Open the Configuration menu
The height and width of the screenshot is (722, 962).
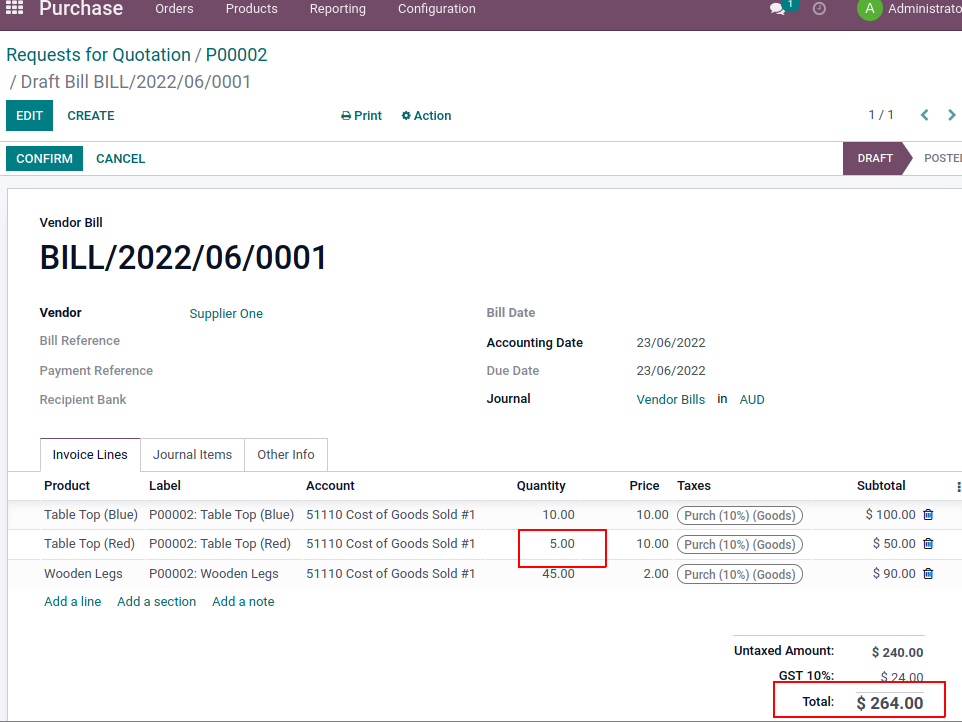[x=436, y=9]
